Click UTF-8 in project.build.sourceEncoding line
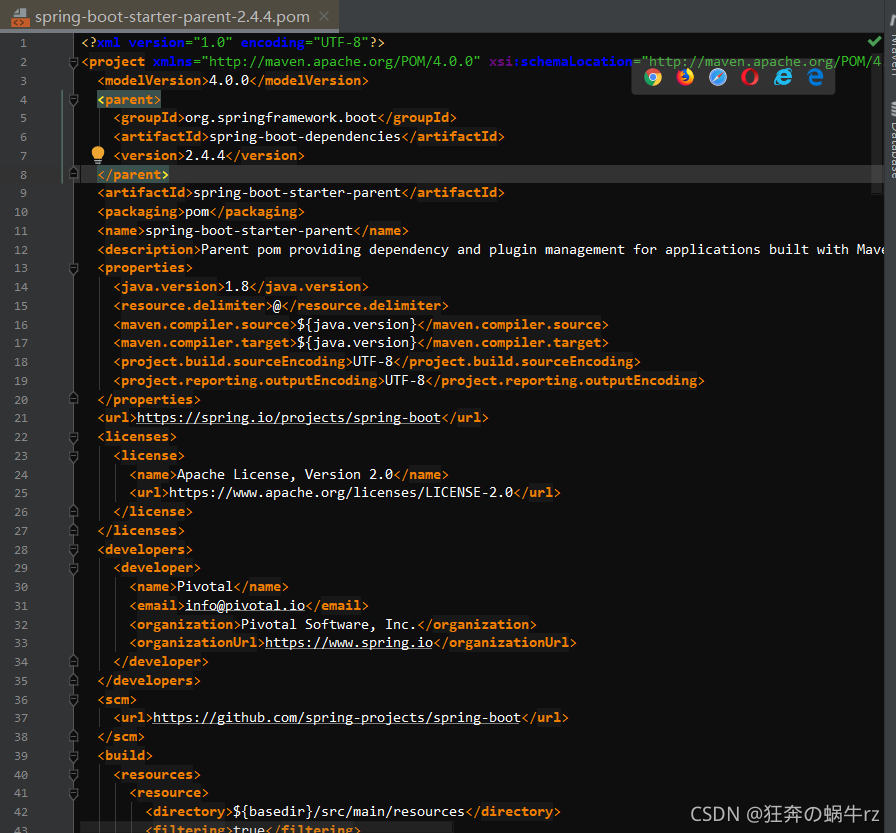 coord(373,362)
